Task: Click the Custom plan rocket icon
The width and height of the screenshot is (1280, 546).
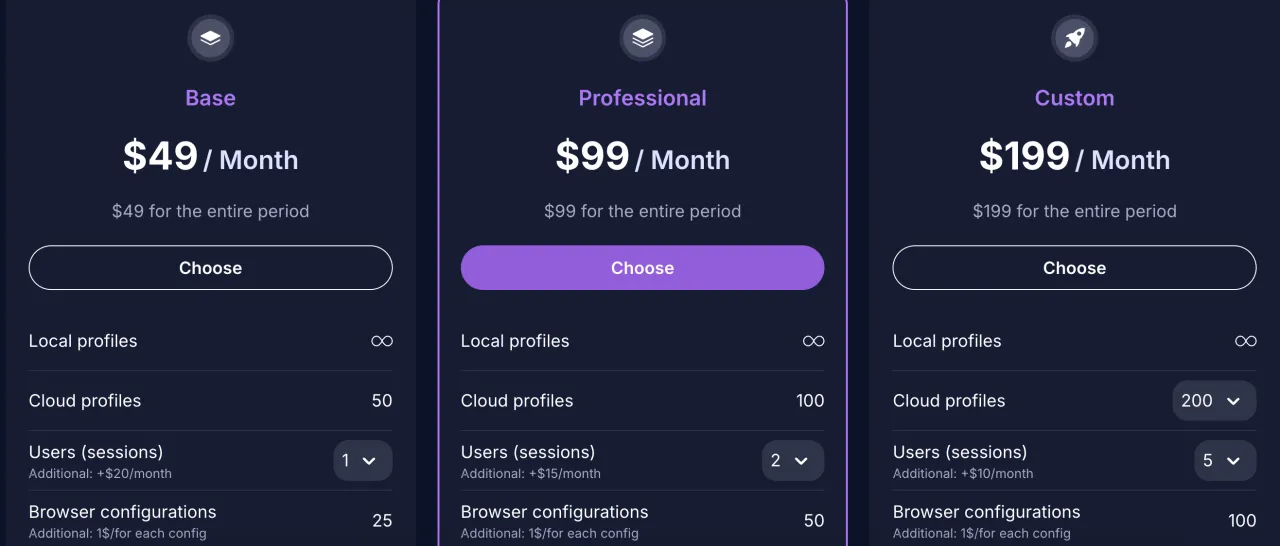Action: pos(1074,39)
